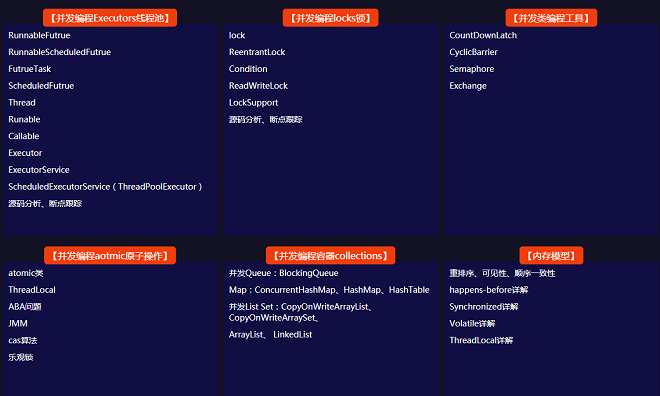Click the 'cas算法' entry
Screen dimensions: 660x396
pyautogui.click(x=23, y=340)
